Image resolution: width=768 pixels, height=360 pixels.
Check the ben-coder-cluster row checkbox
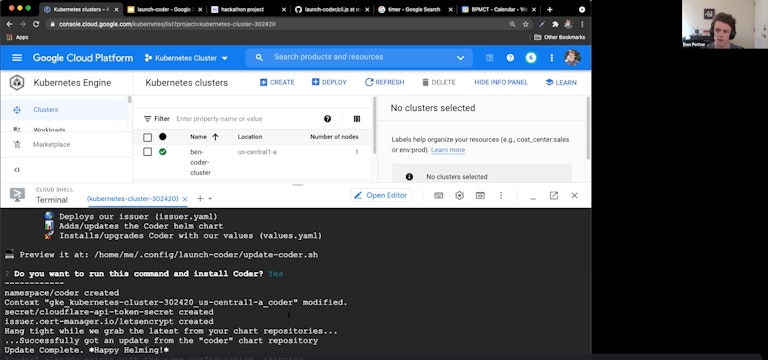pos(147,152)
